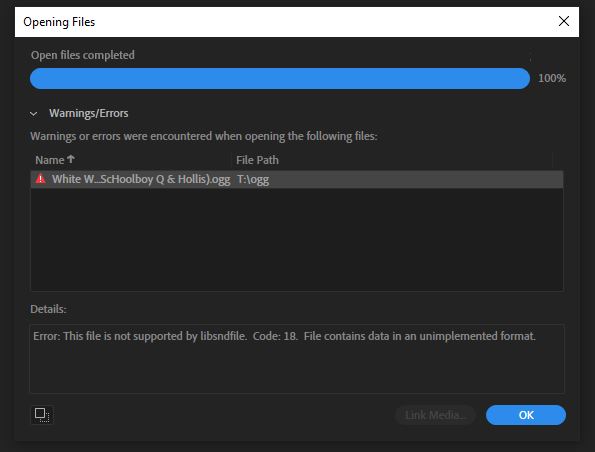Click inside the Details error text box
This screenshot has width=595, height=452.
coord(297,359)
